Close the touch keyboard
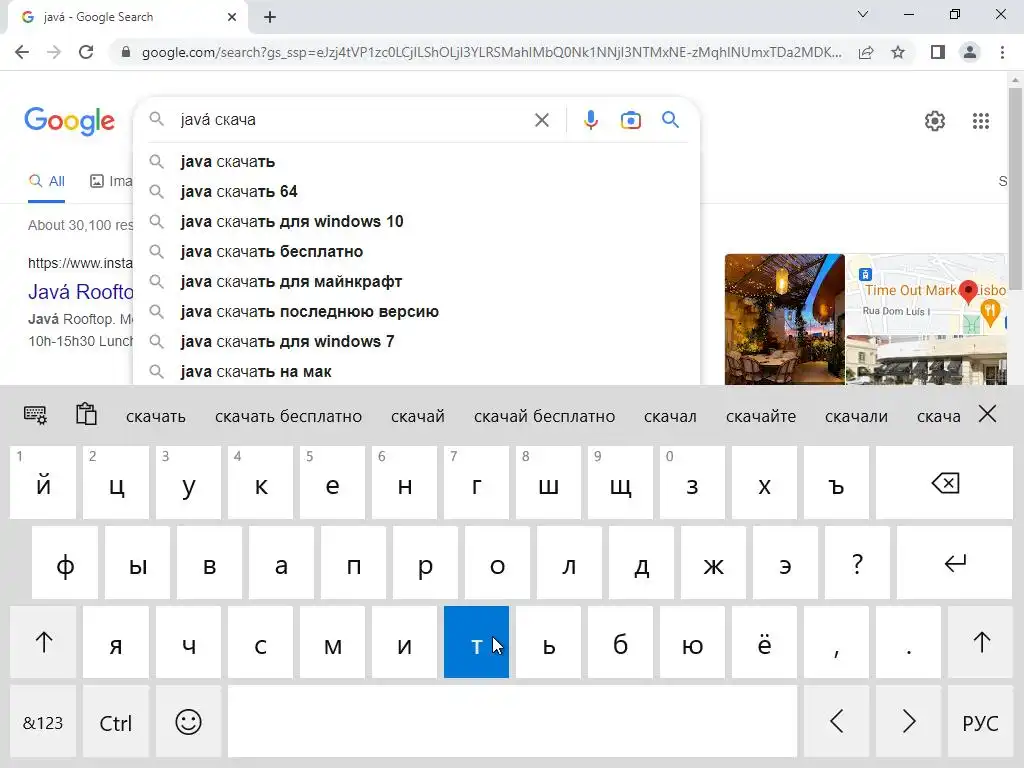Image resolution: width=1024 pixels, height=768 pixels. click(x=987, y=413)
